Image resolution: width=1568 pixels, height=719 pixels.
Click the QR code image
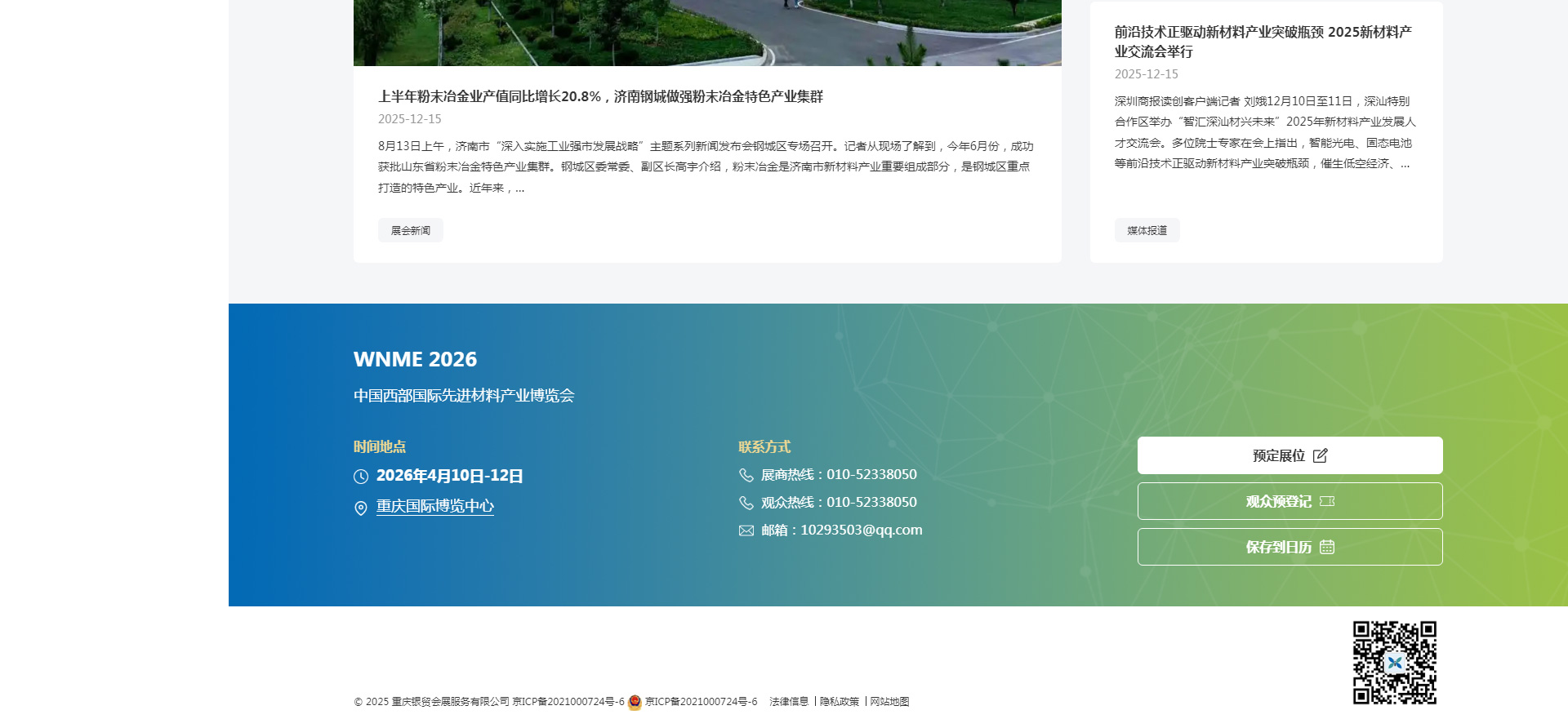pyautogui.click(x=1394, y=662)
